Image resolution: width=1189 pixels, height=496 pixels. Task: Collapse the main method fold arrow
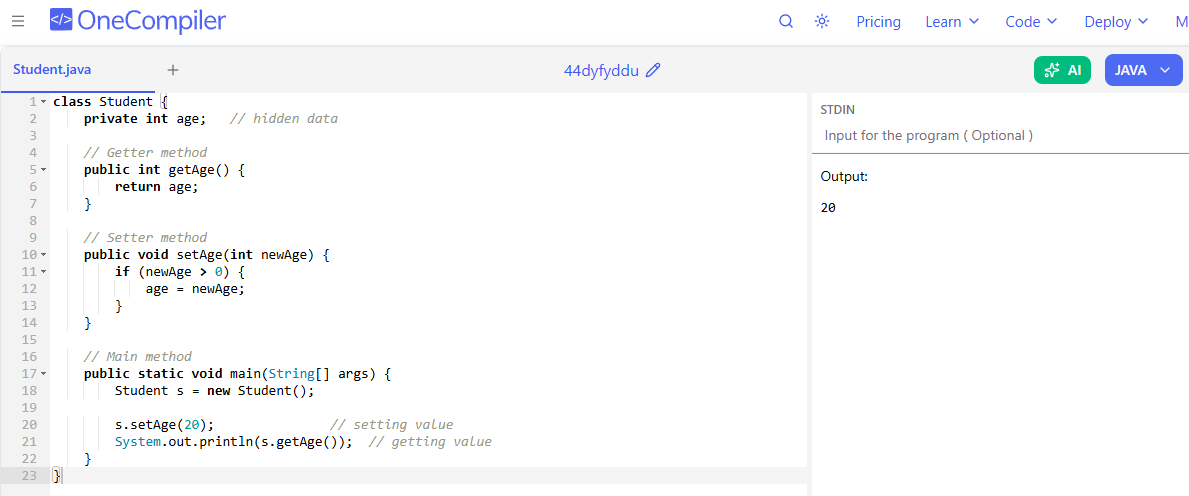click(43, 374)
